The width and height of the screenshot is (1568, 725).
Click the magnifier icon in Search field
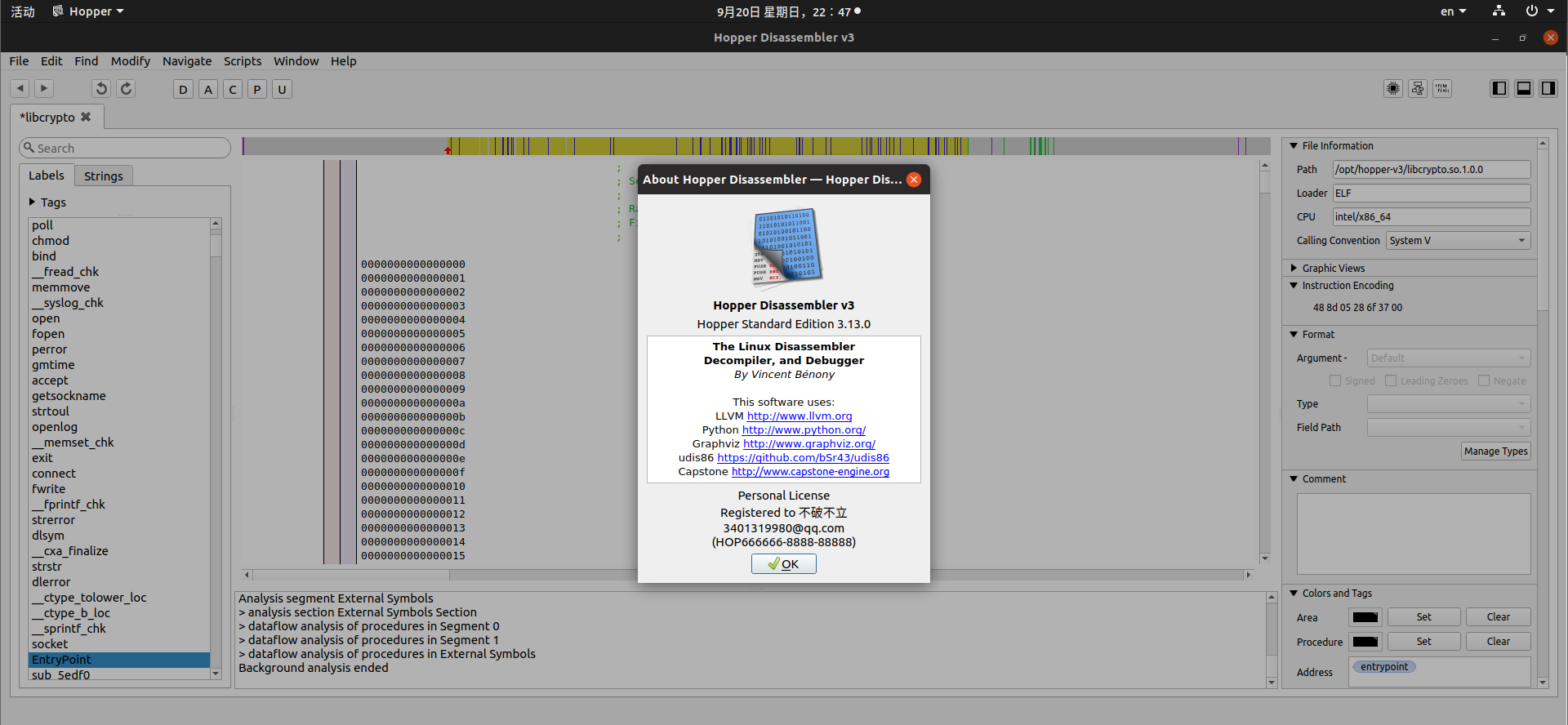point(29,148)
